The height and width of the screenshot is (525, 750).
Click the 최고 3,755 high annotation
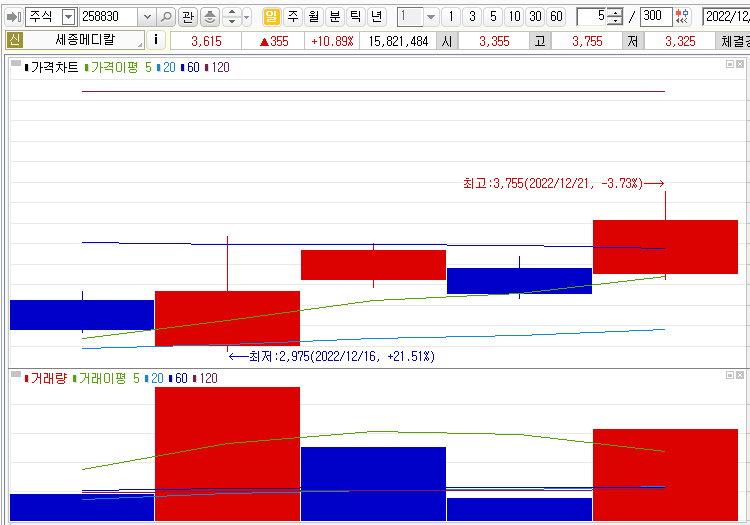point(563,183)
